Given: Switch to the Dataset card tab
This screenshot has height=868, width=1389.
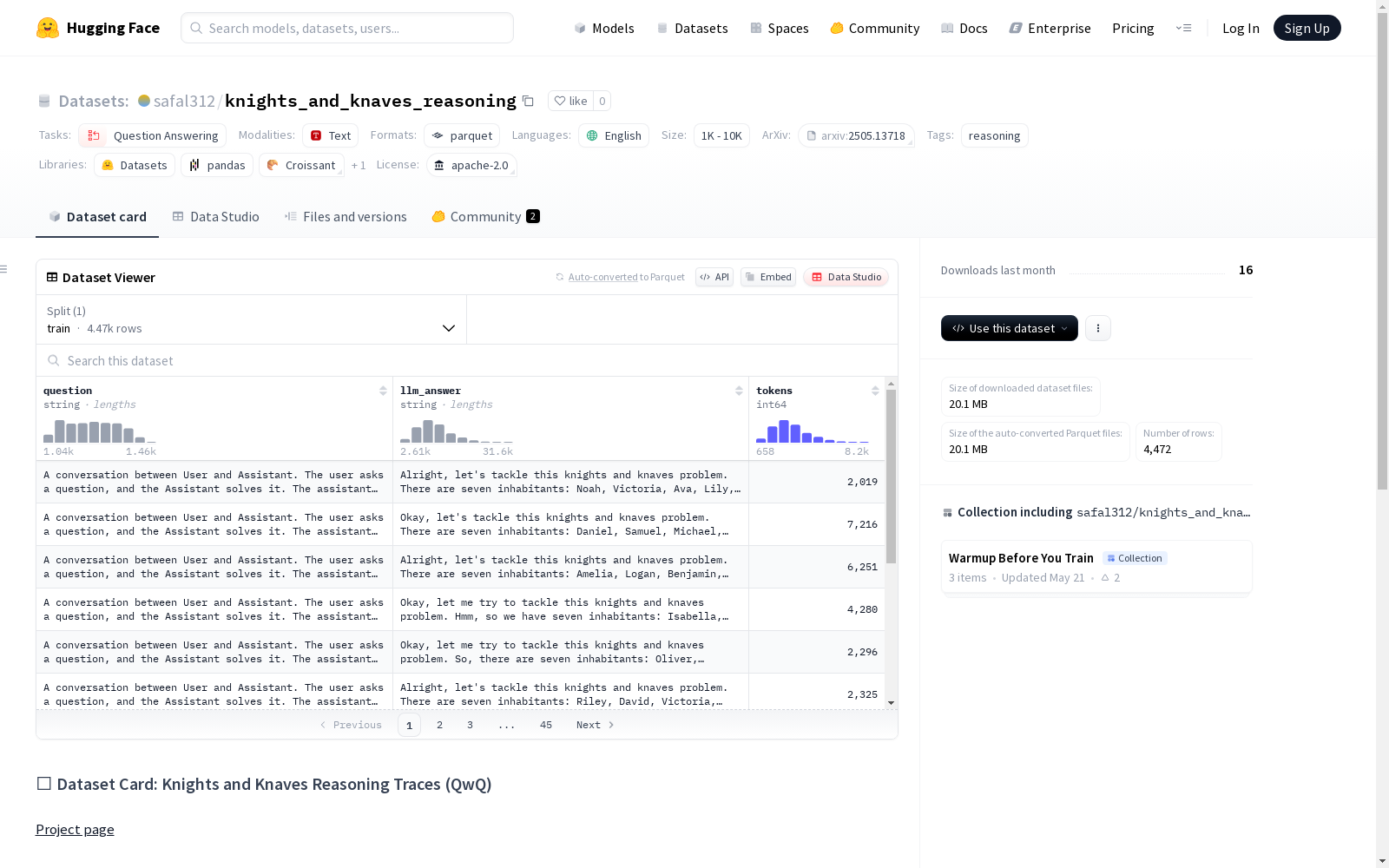Looking at the screenshot, I should 97,216.
